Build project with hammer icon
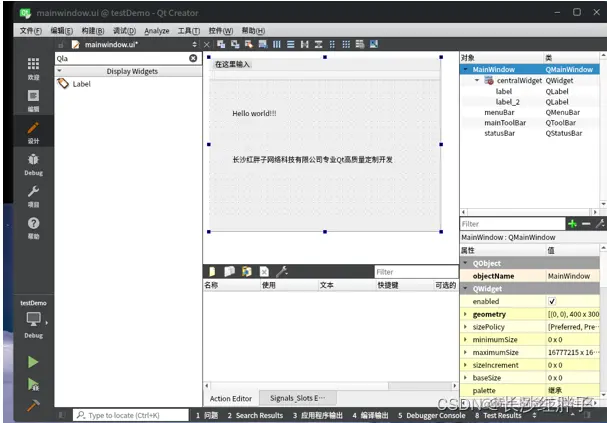Viewport: 607px width, 423px height. (33, 405)
